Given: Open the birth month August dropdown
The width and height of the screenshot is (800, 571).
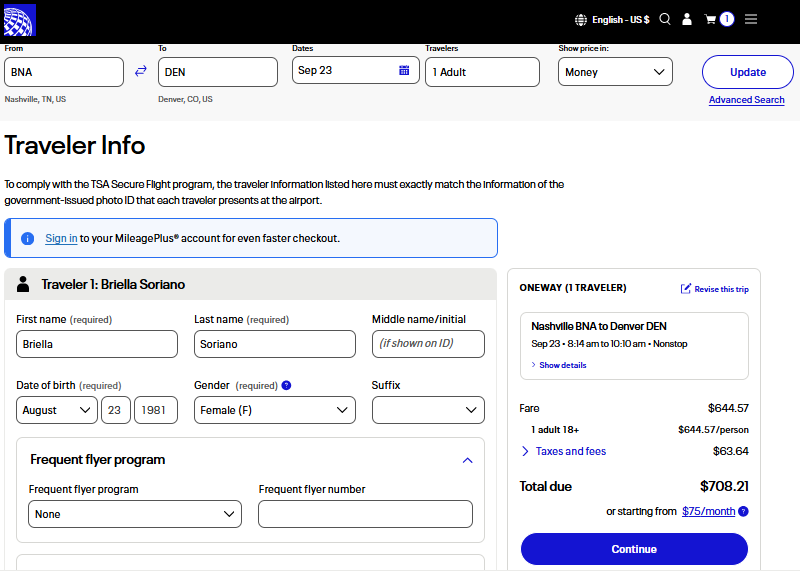Looking at the screenshot, I should click(x=57, y=410).
